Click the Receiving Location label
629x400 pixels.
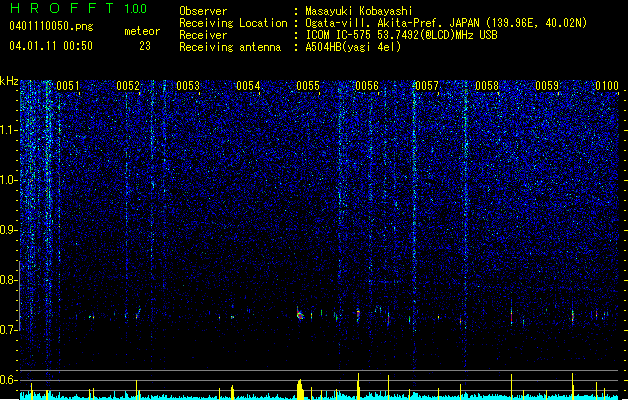pyautogui.click(x=233, y=23)
